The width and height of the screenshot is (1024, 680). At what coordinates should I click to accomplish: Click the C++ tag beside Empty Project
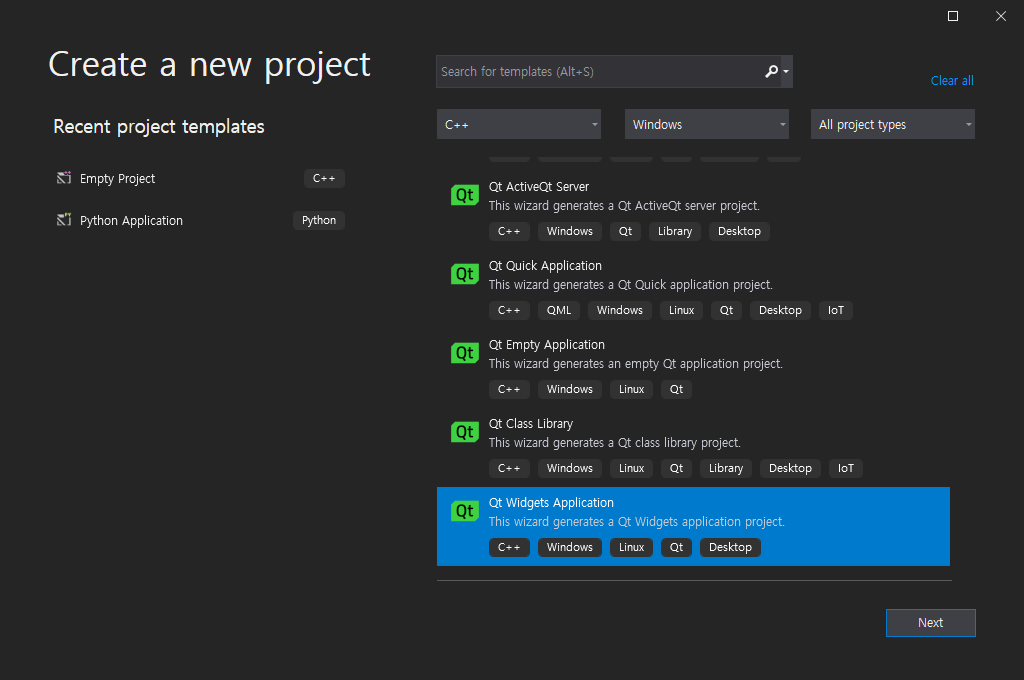tap(324, 178)
